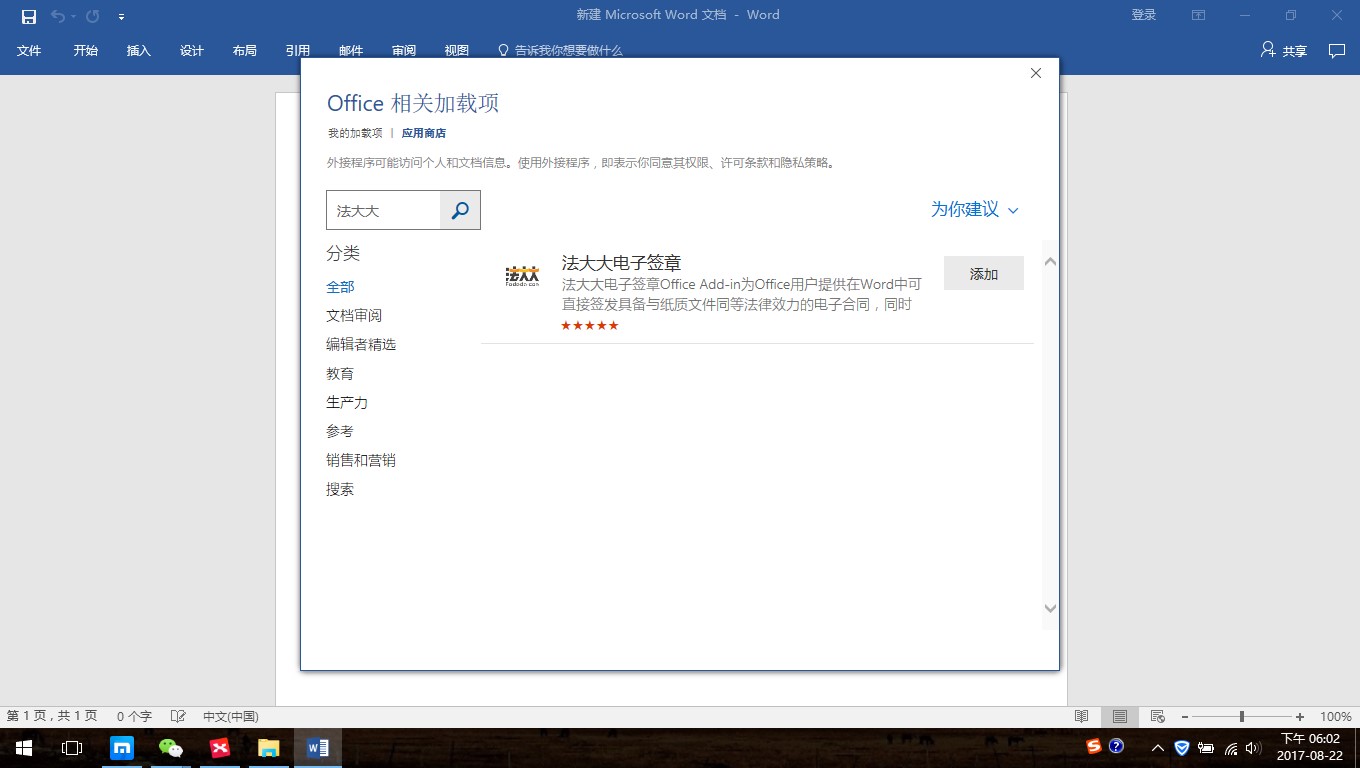Image resolution: width=1360 pixels, height=768 pixels.
Task: Open Windows Start menu
Action: coord(23,748)
